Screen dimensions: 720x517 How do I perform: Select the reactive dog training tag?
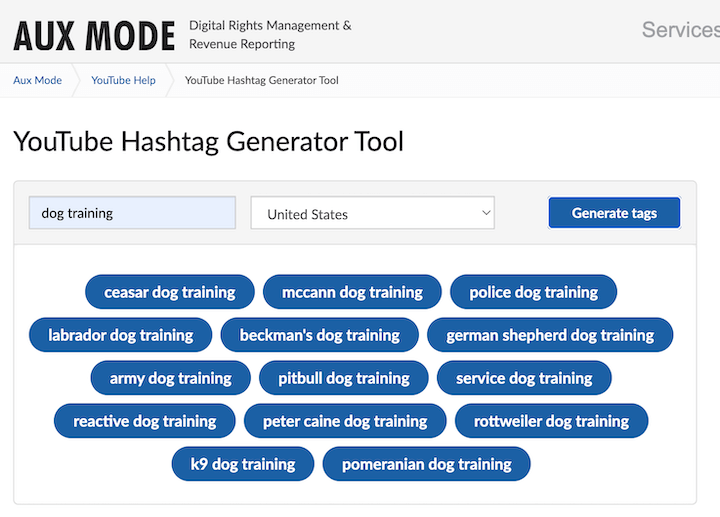click(x=145, y=421)
